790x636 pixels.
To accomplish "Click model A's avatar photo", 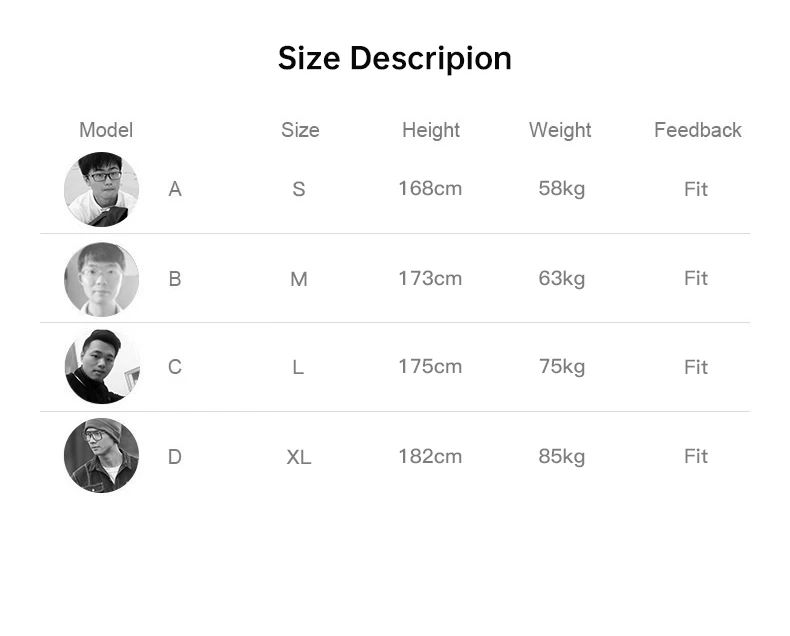I will coord(101,189).
